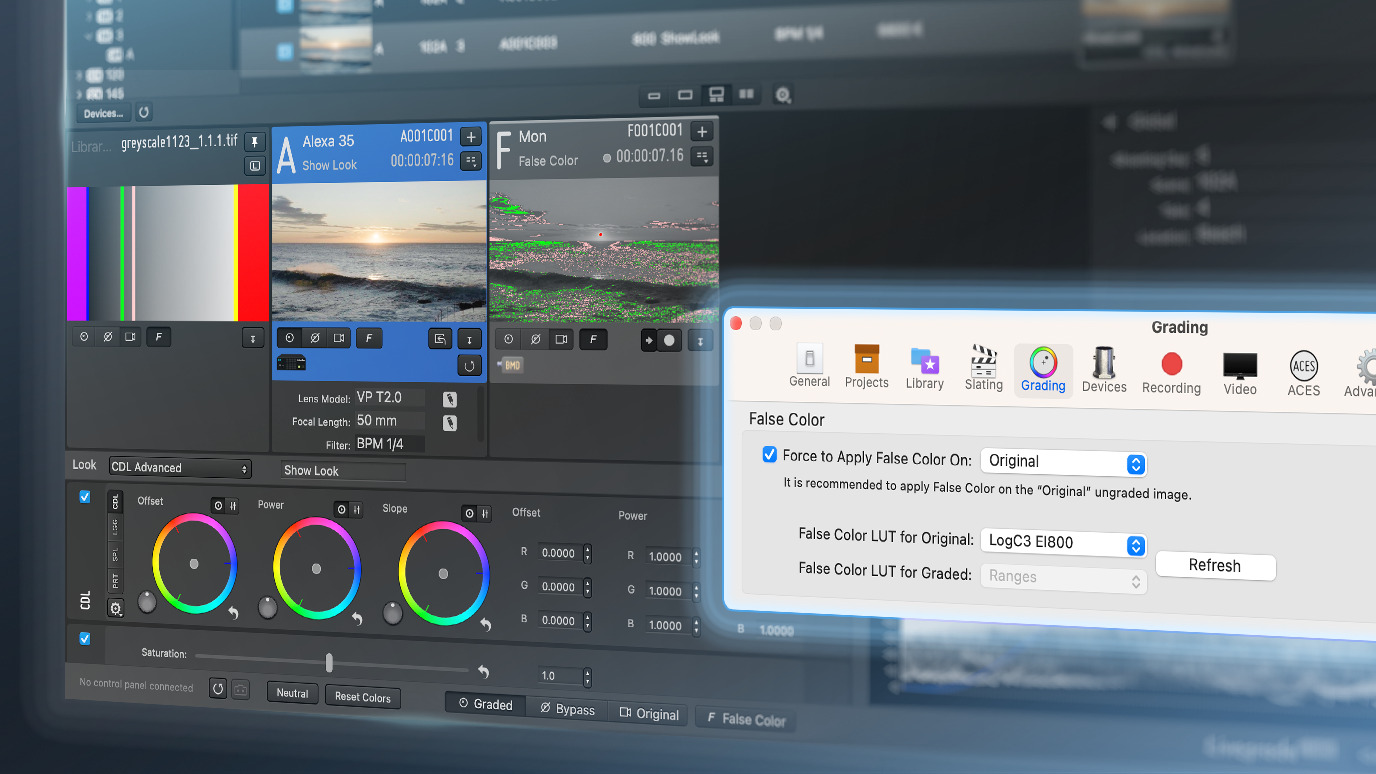Click the Reset Colors button

(x=363, y=697)
